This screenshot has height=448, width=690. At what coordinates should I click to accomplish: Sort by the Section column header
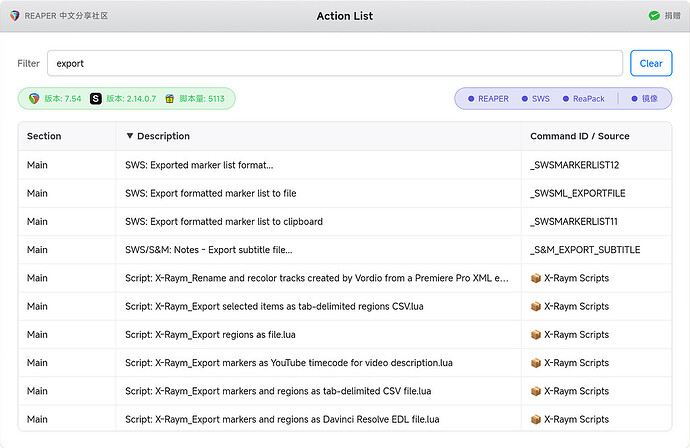(x=44, y=136)
